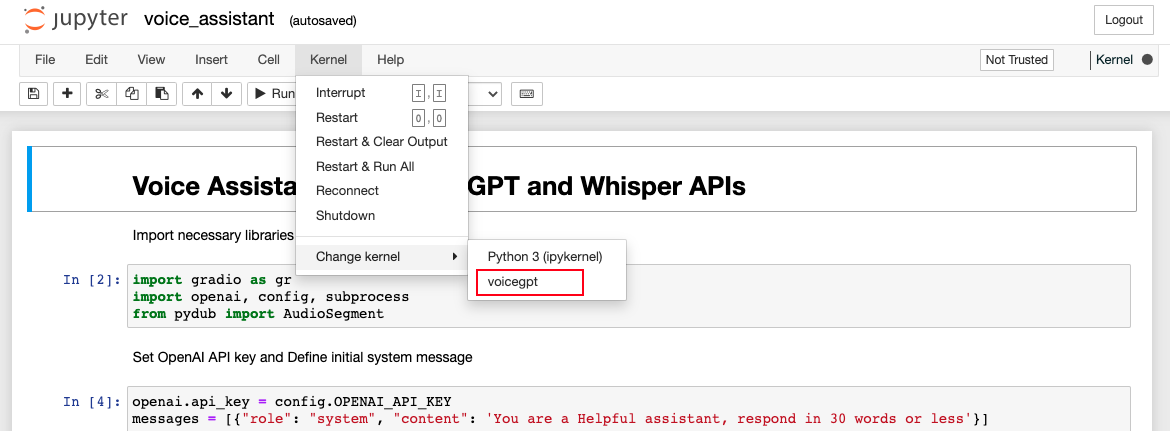Click the 'from pydub import AudioSegment' line

pos(258,314)
